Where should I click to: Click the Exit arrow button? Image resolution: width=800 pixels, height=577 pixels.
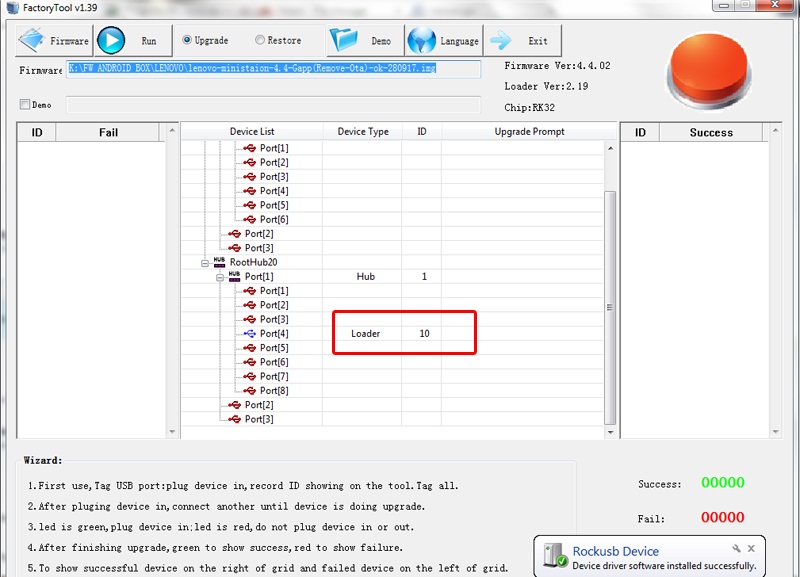click(522, 41)
